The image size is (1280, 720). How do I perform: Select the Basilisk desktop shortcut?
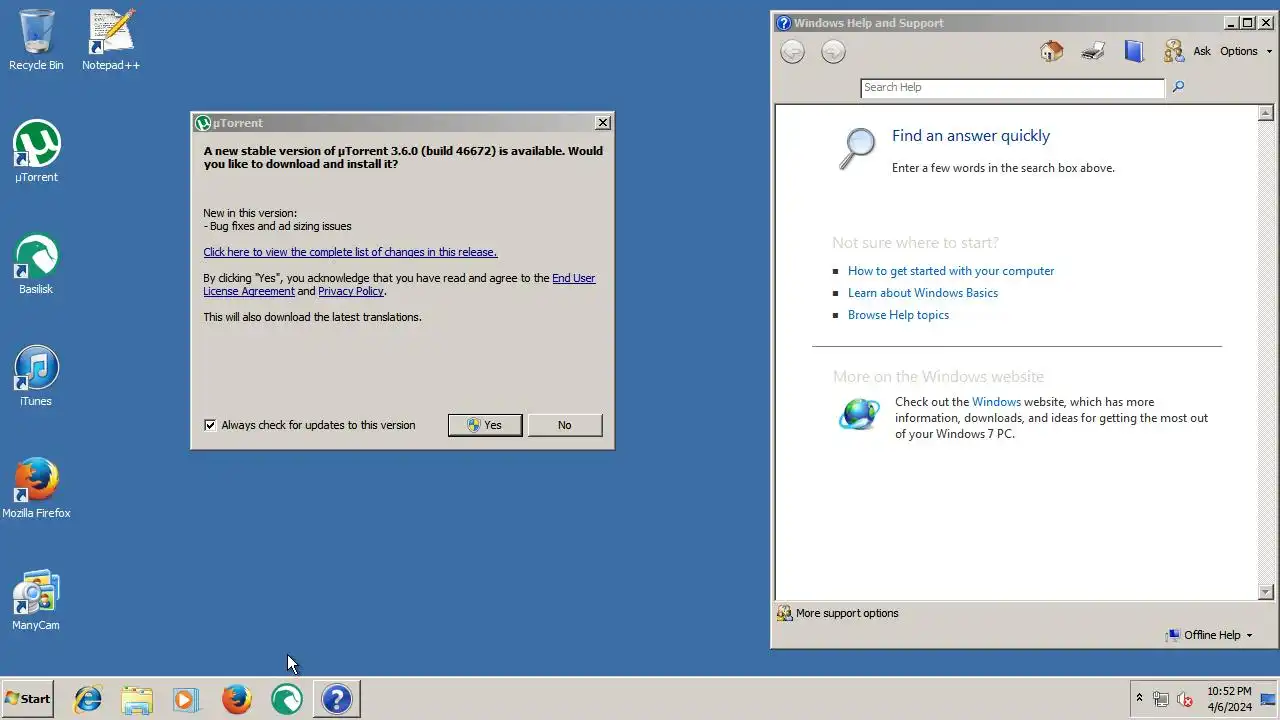tap(36, 264)
